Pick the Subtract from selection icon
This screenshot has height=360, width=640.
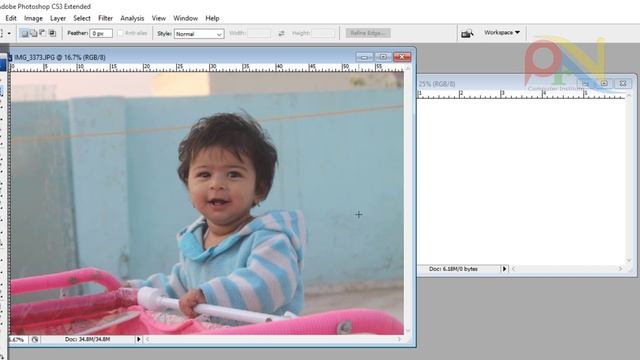[43, 33]
